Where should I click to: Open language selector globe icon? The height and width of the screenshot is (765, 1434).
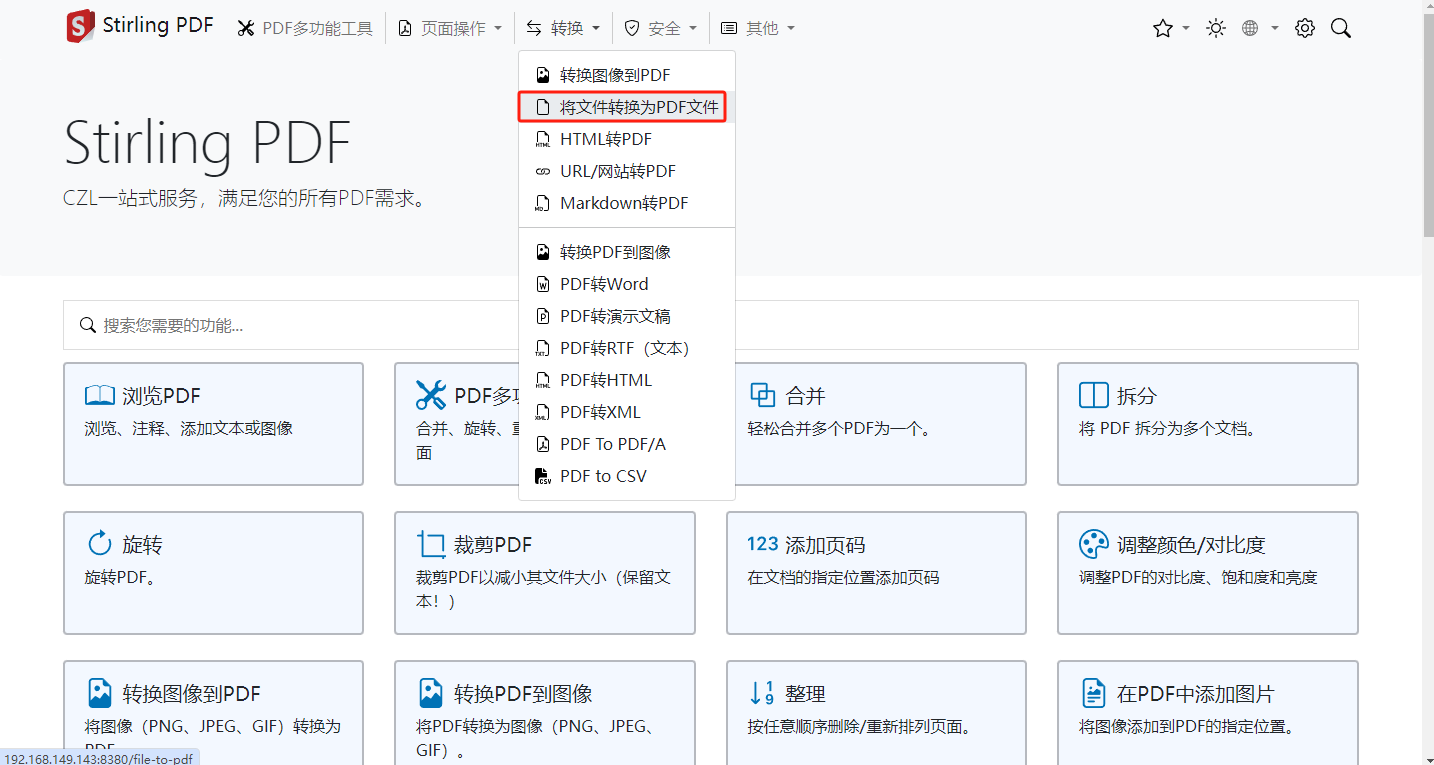click(1250, 29)
